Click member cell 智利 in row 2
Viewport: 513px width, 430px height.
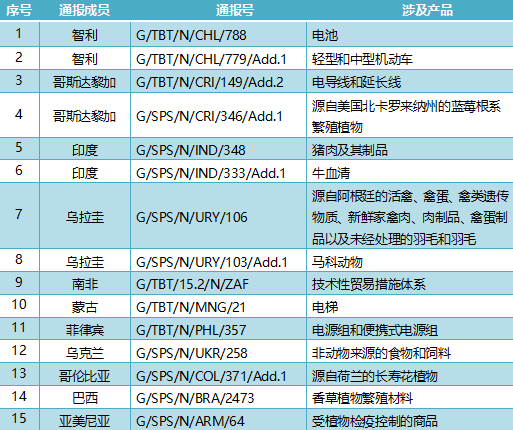(85, 59)
